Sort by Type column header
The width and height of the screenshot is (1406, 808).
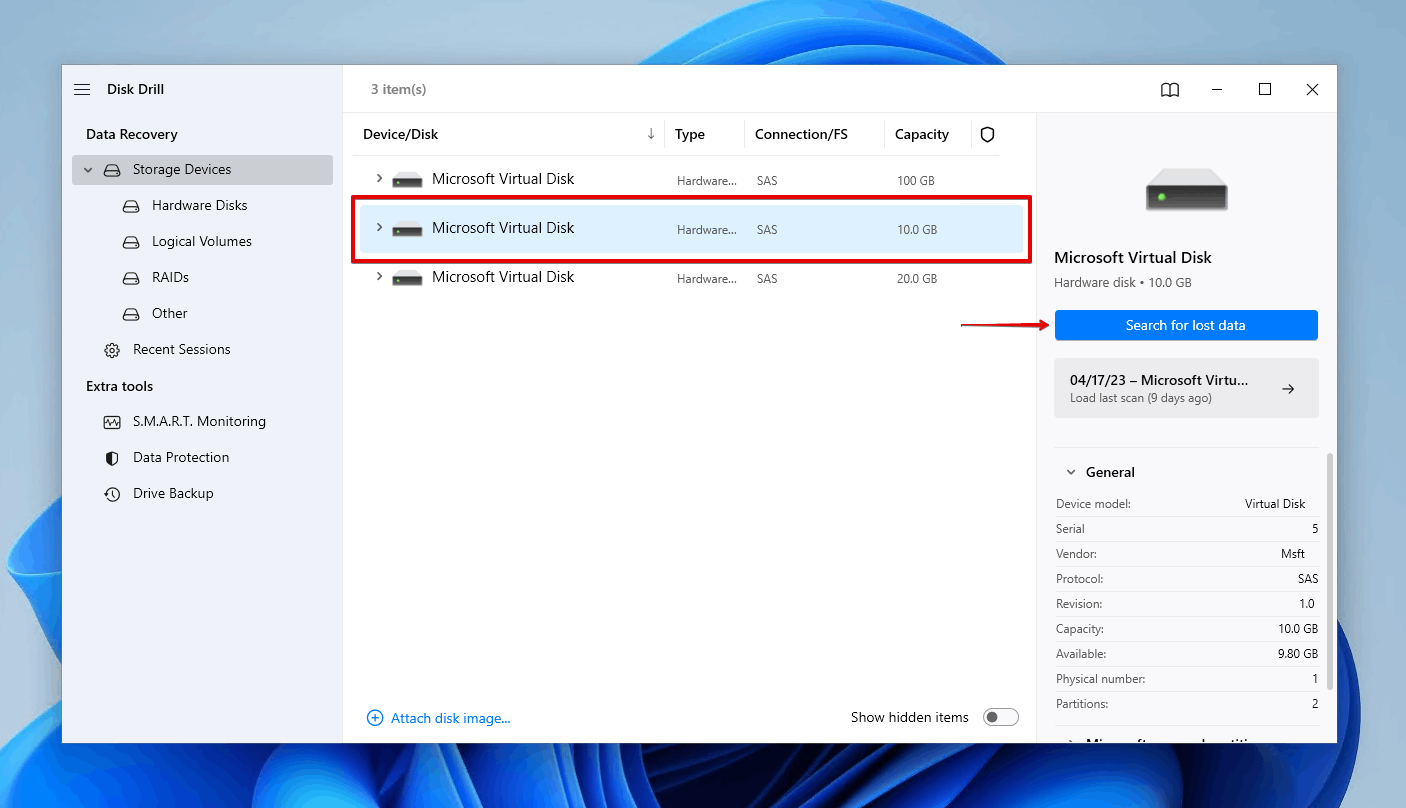pos(690,134)
